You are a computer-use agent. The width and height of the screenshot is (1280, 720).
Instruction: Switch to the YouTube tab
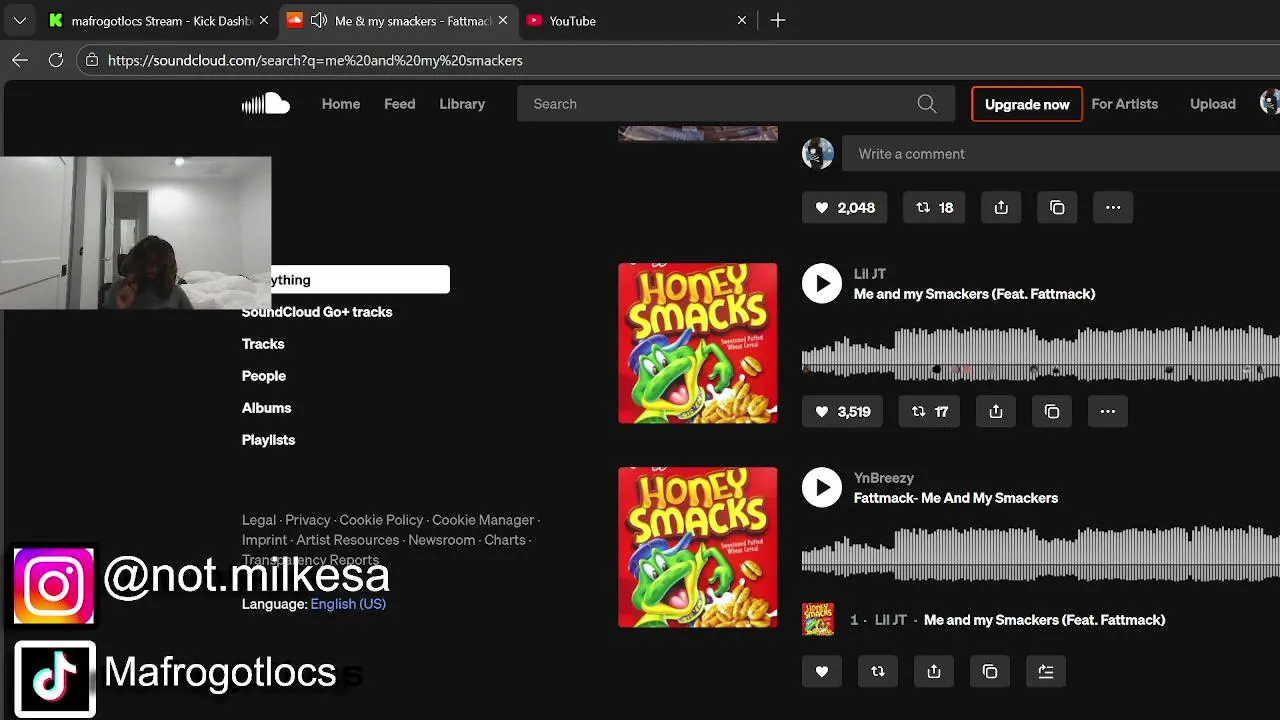pyautogui.click(x=636, y=20)
